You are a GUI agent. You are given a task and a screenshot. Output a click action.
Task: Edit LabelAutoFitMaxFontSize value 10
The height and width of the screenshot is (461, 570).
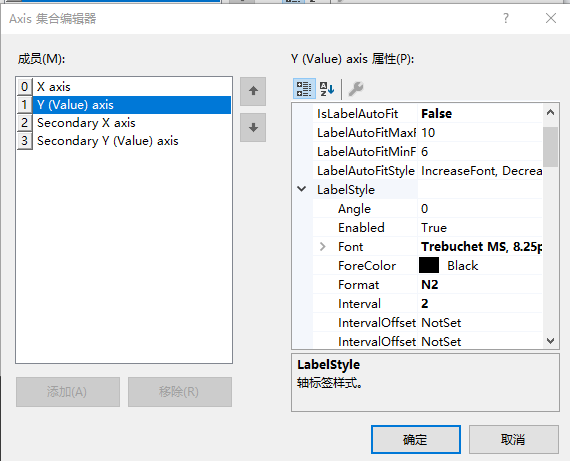(480, 133)
